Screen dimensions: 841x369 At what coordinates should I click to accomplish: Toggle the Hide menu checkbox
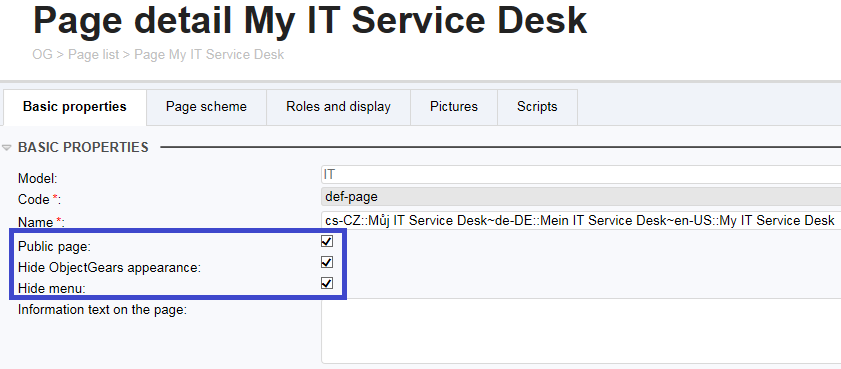click(327, 283)
